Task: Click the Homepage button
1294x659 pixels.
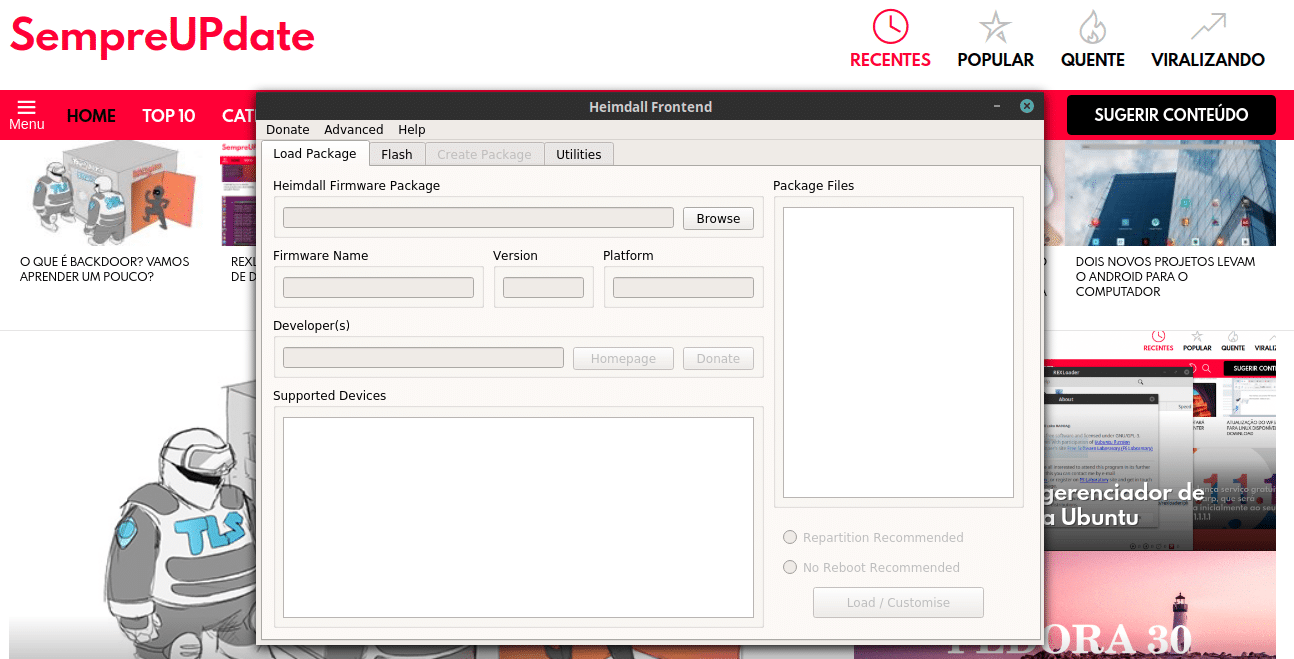Action: 623,358
